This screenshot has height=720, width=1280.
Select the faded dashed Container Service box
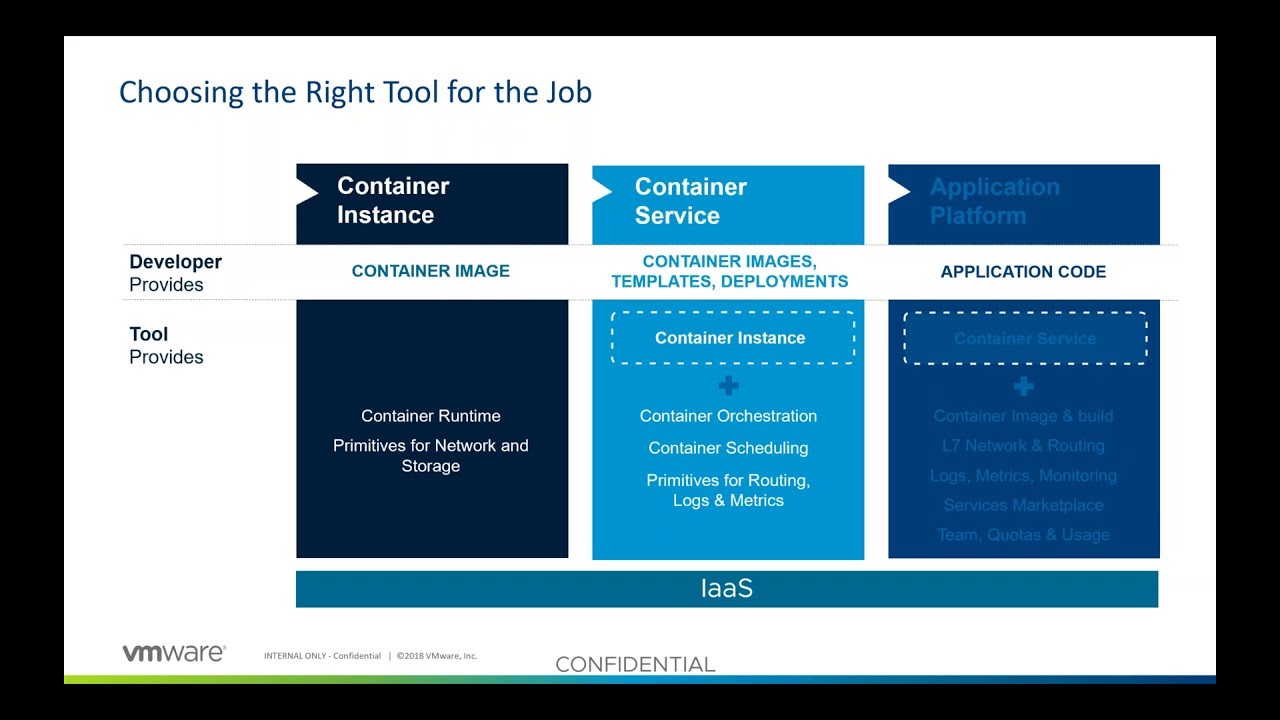1025,339
